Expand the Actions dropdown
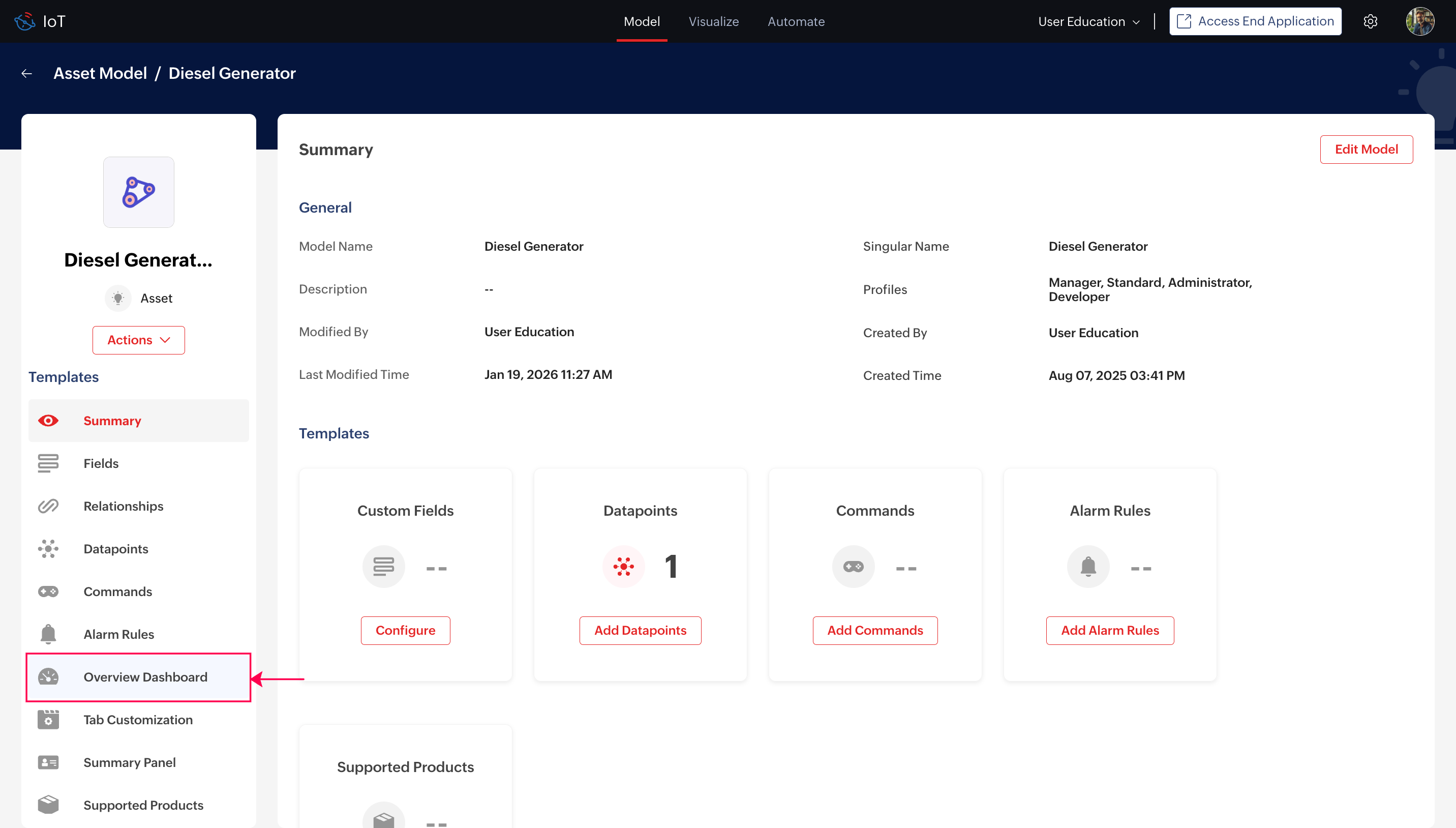This screenshot has width=1456, height=828. pyautogui.click(x=139, y=340)
